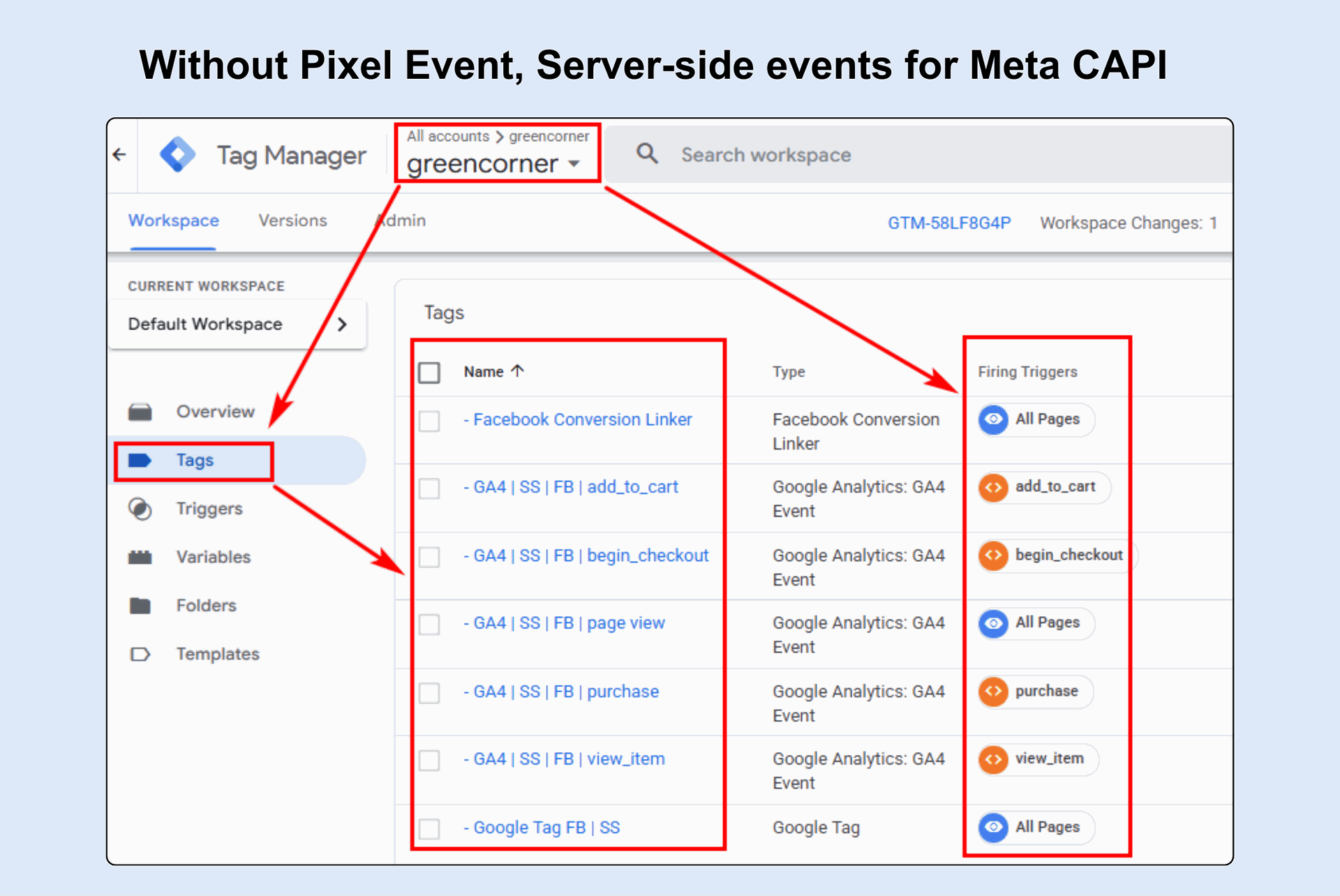Switch to the Versions tab

292,221
